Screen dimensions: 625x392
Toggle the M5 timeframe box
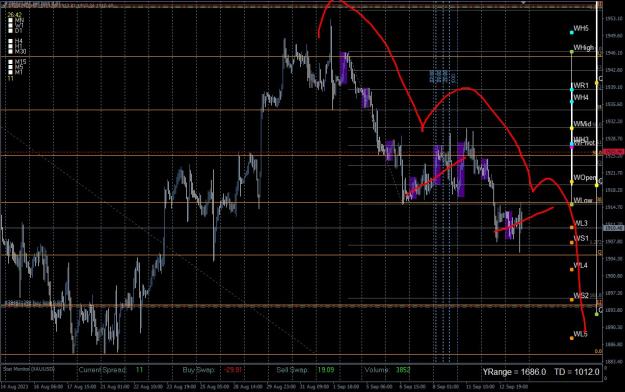coord(10,67)
